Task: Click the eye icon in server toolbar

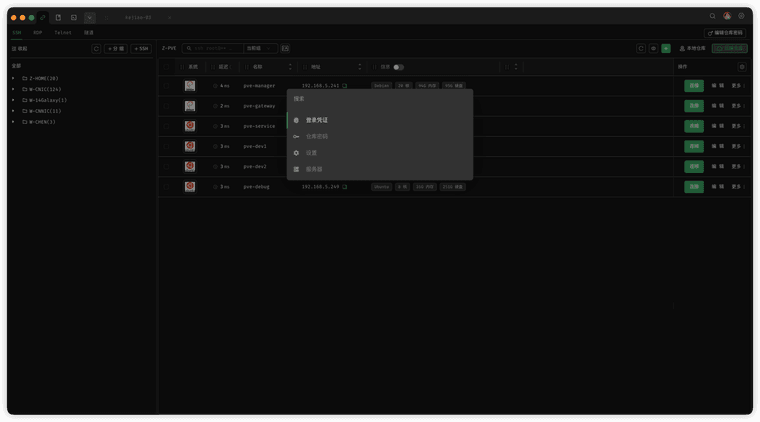Action: point(653,48)
